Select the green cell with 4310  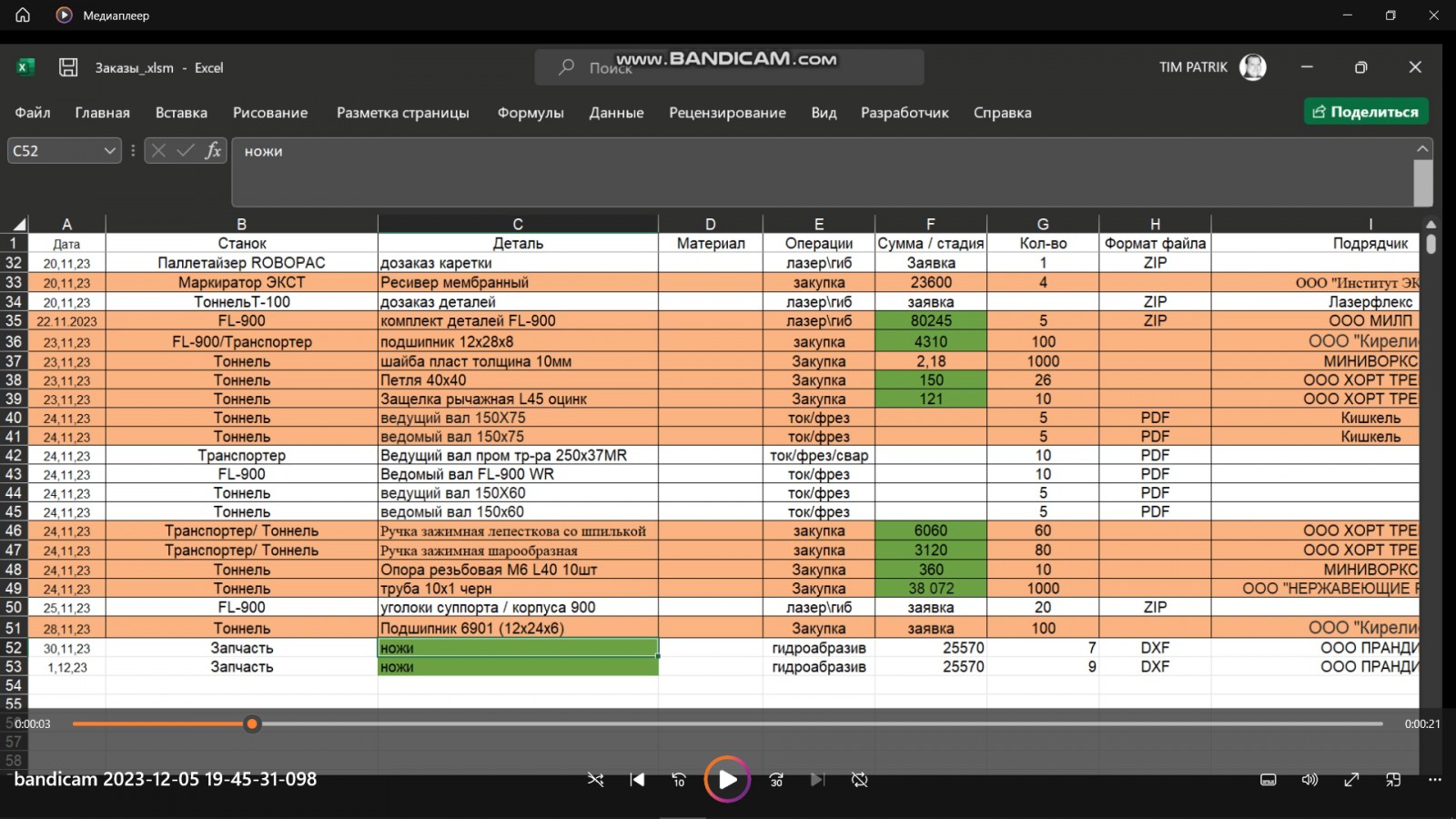click(x=930, y=342)
